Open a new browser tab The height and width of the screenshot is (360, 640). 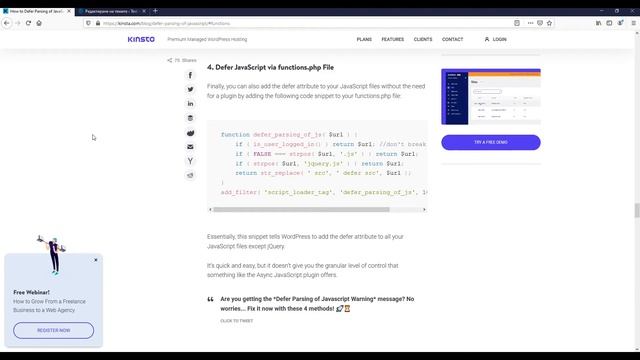tap(155, 11)
